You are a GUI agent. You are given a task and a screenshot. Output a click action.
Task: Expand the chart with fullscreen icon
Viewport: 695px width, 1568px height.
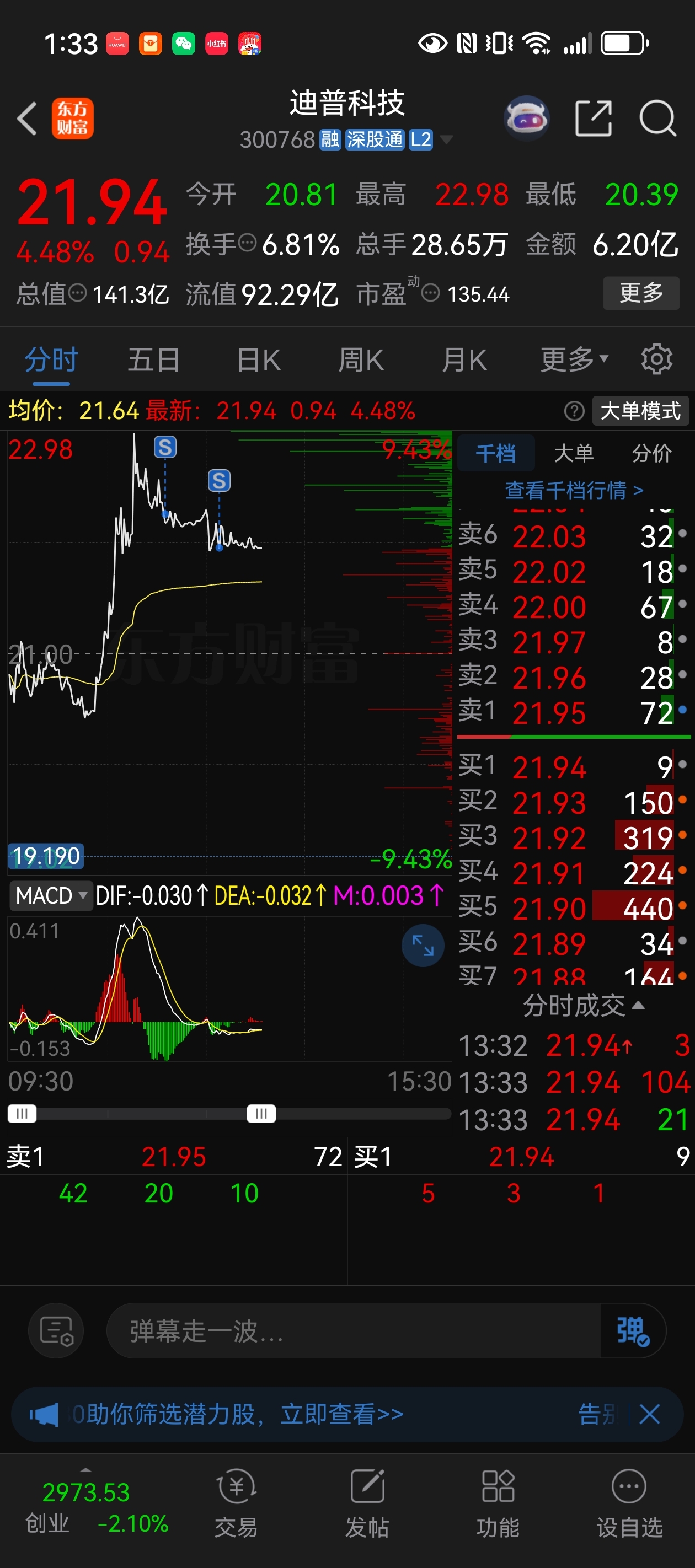click(423, 944)
